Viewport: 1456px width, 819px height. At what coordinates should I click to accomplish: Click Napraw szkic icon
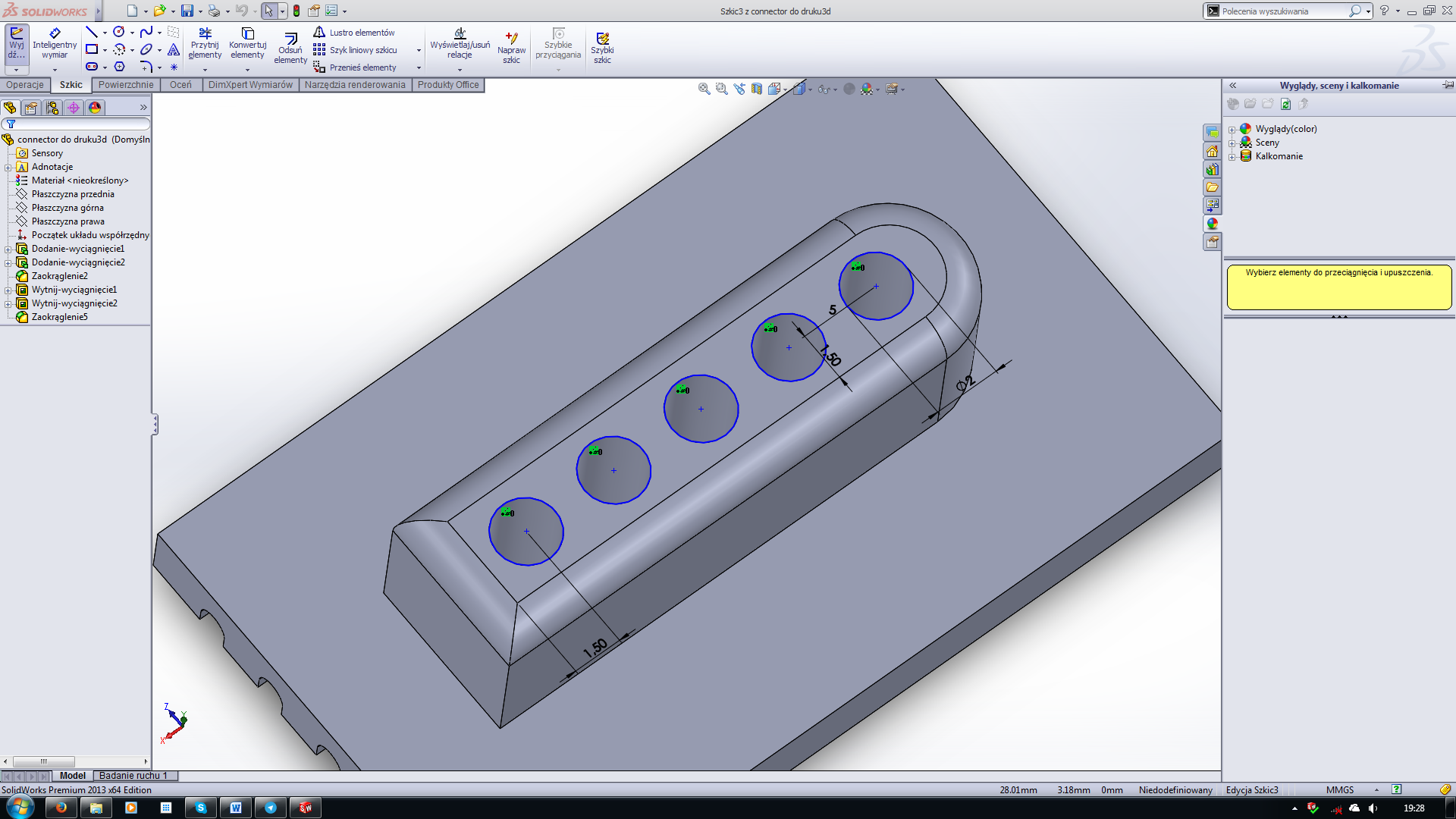(x=512, y=45)
